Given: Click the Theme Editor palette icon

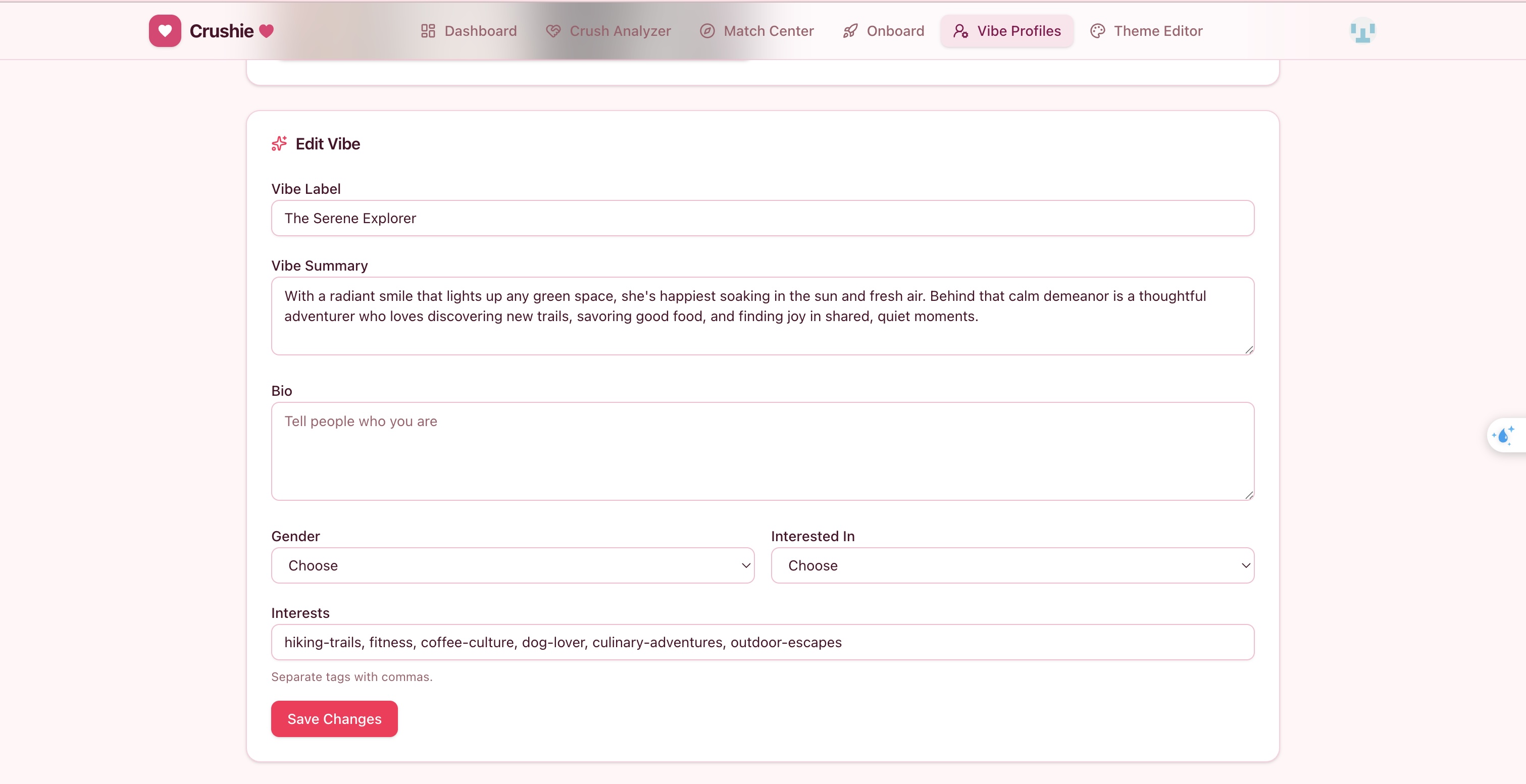Looking at the screenshot, I should (x=1097, y=31).
